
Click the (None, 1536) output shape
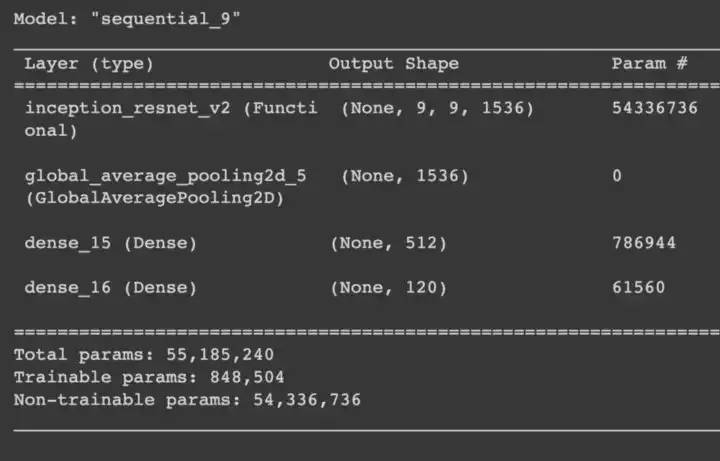[404, 176]
